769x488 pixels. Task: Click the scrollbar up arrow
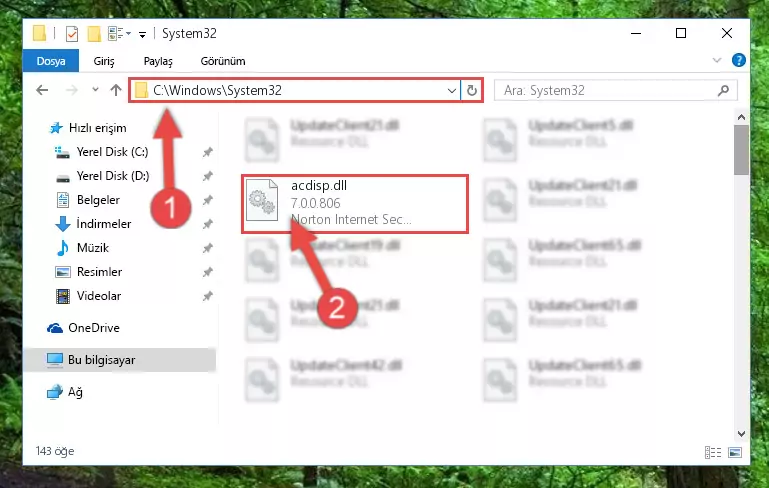[x=741, y=117]
